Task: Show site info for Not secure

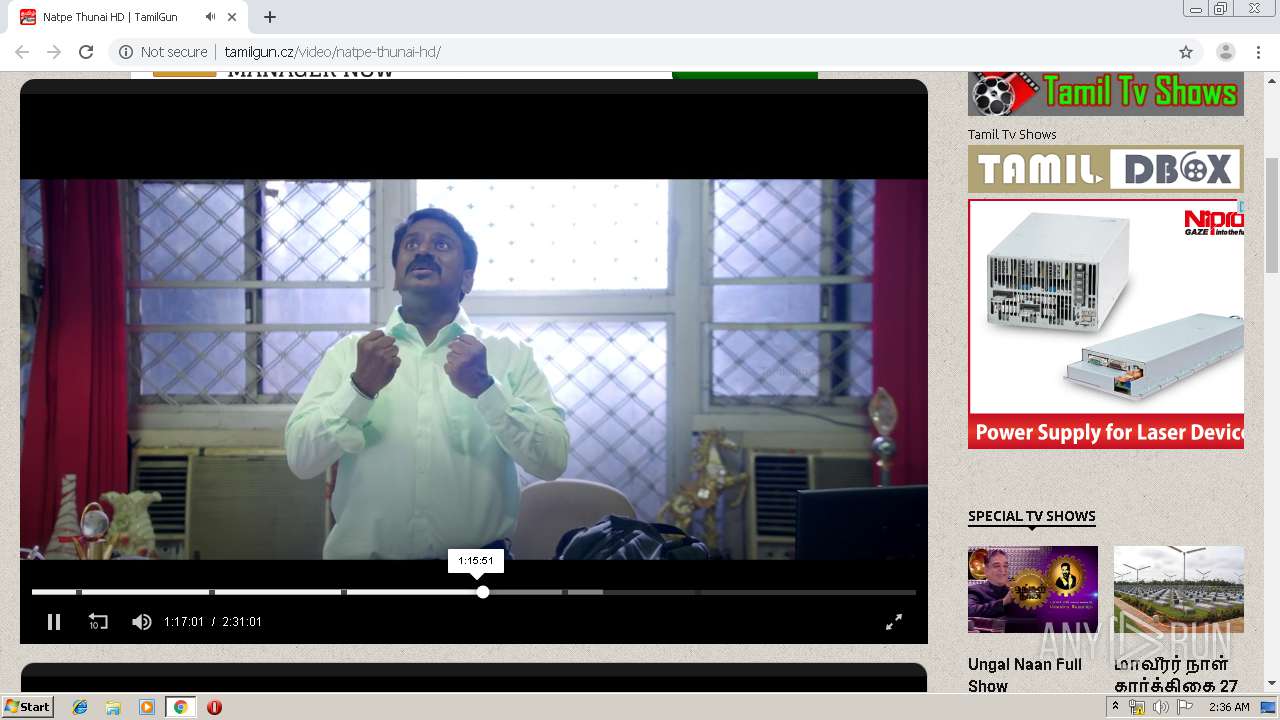Action: (x=163, y=52)
